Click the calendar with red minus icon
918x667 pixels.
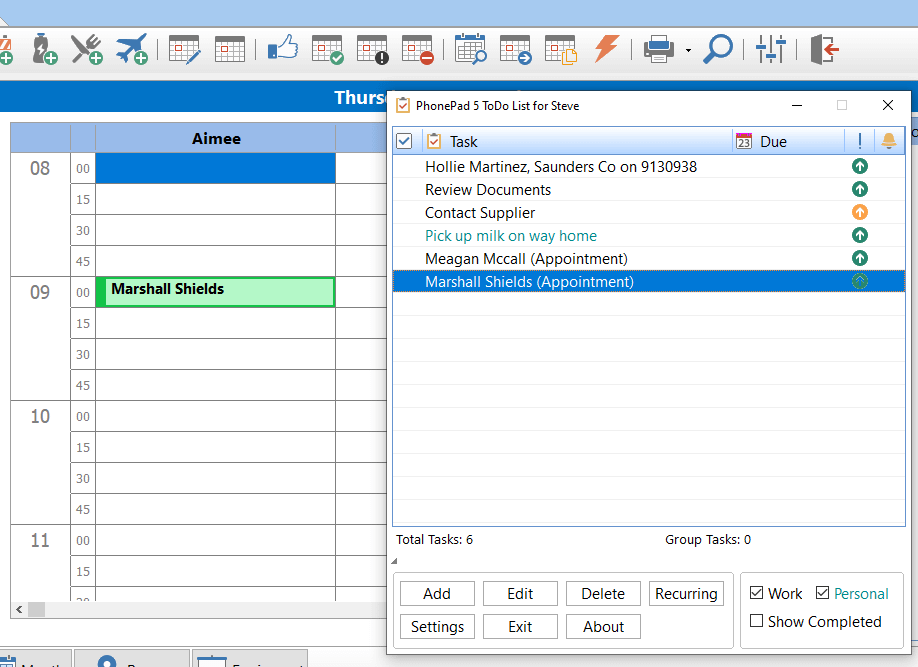pyautogui.click(x=417, y=49)
